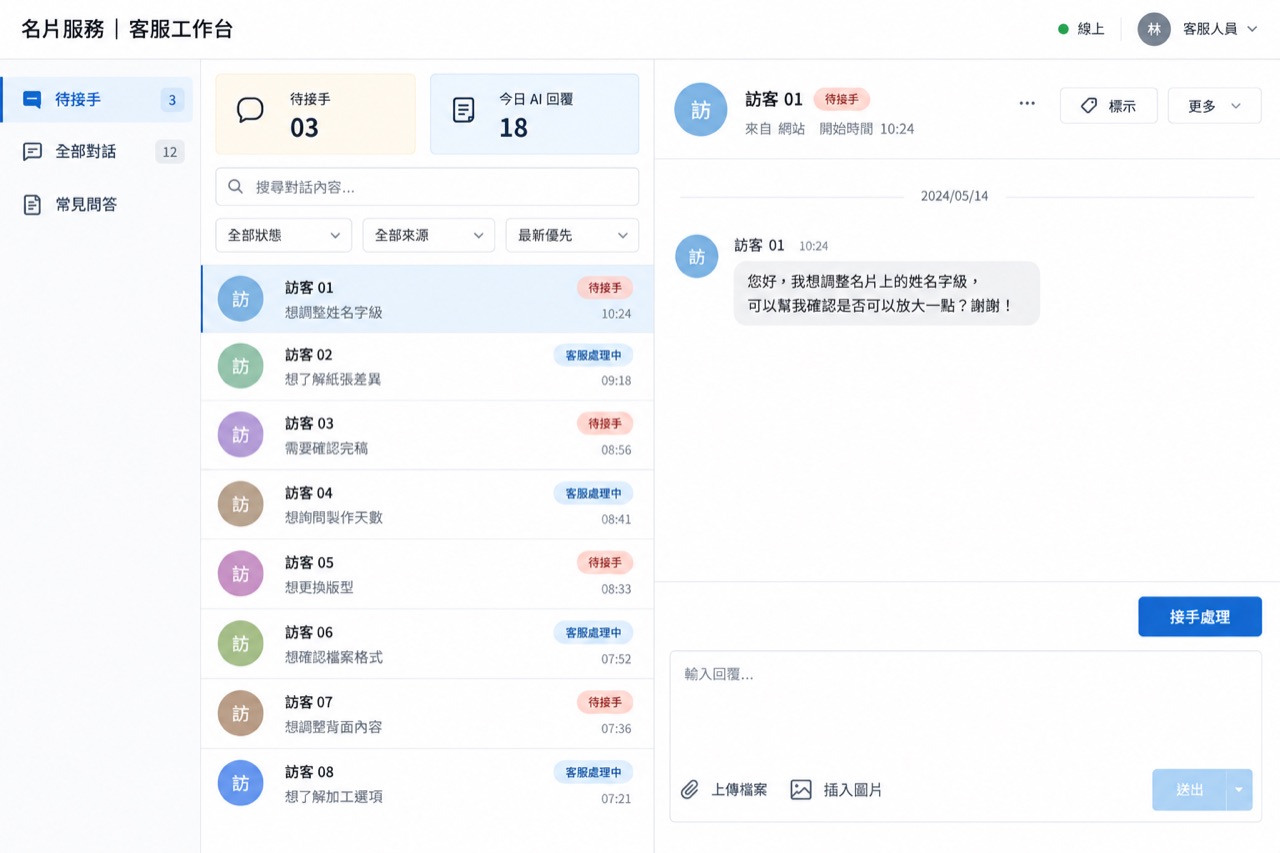This screenshot has height=853, width=1280.
Task: Click the 接手處理 button
Action: point(1200,617)
